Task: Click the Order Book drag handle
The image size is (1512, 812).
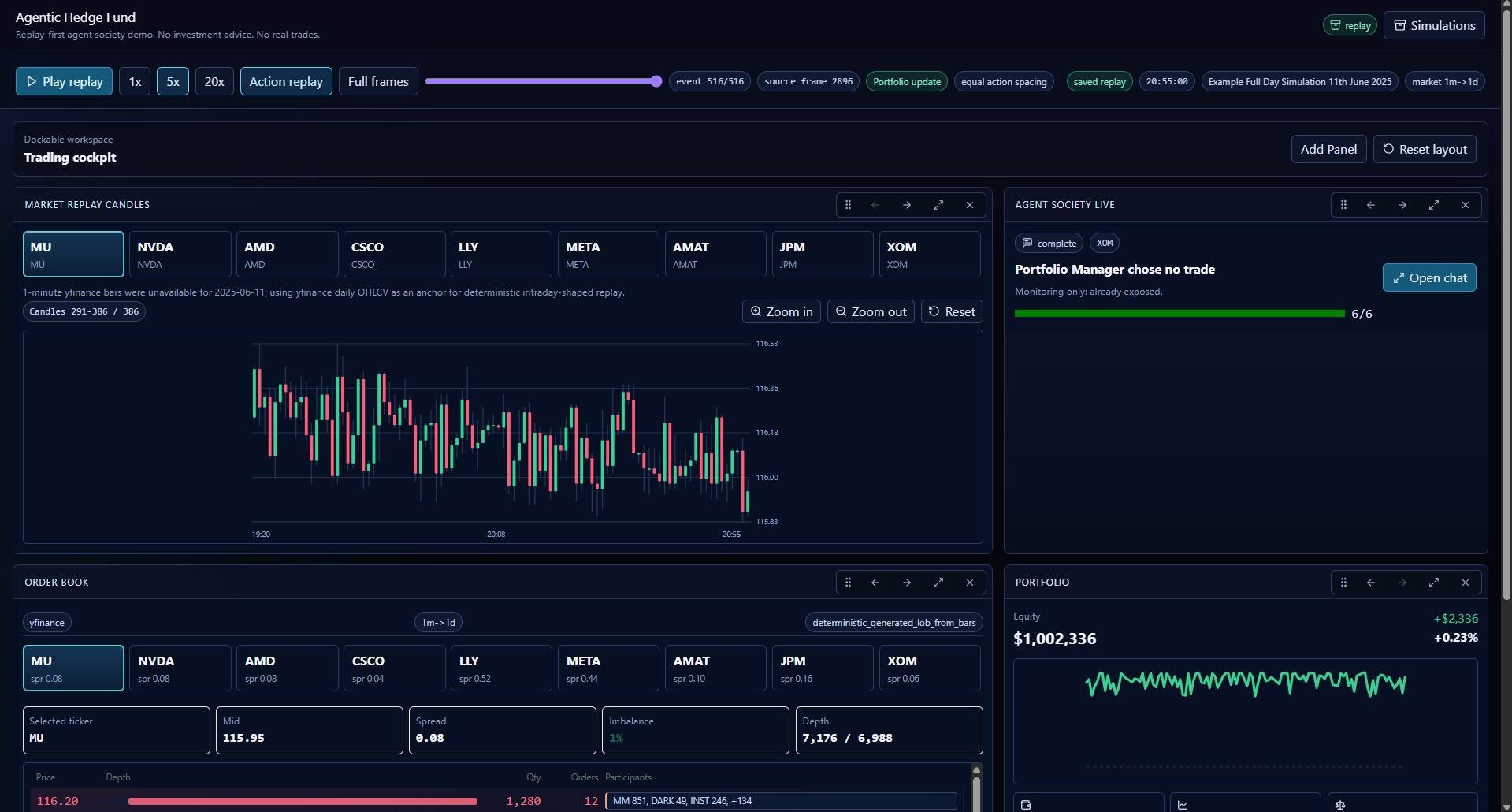Action: click(848, 583)
